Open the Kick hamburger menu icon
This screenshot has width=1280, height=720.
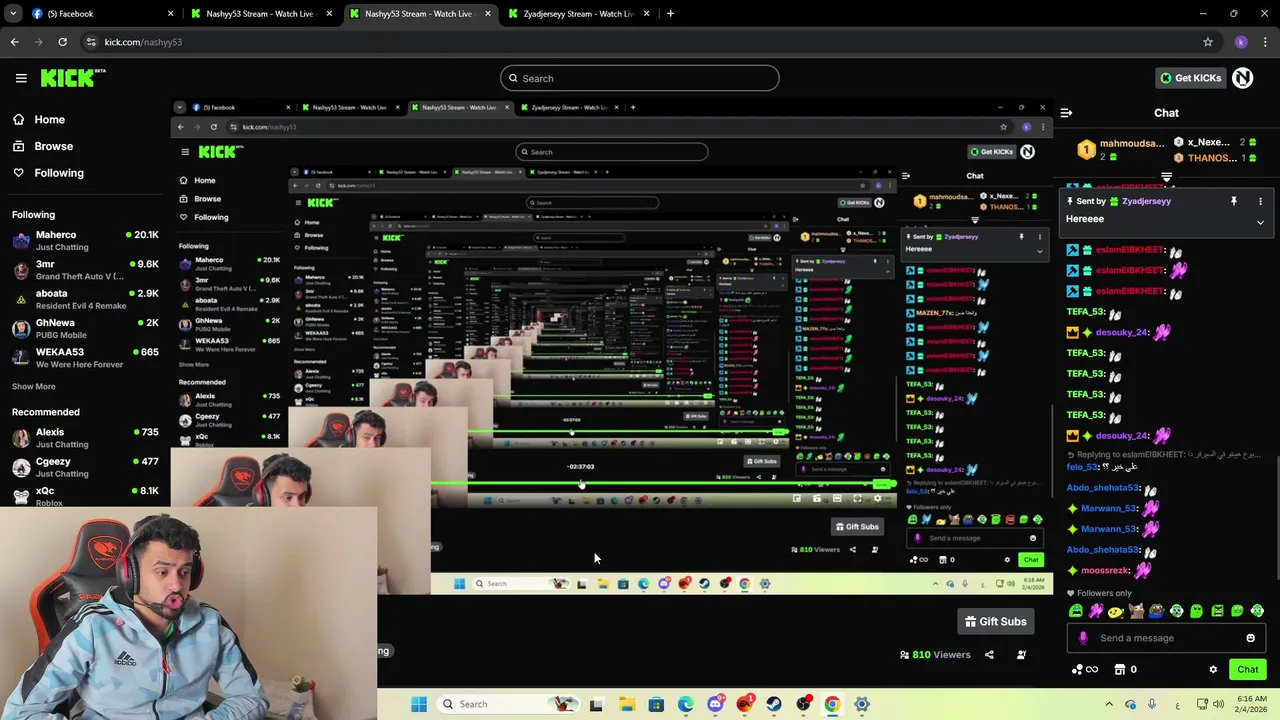[x=21, y=78]
